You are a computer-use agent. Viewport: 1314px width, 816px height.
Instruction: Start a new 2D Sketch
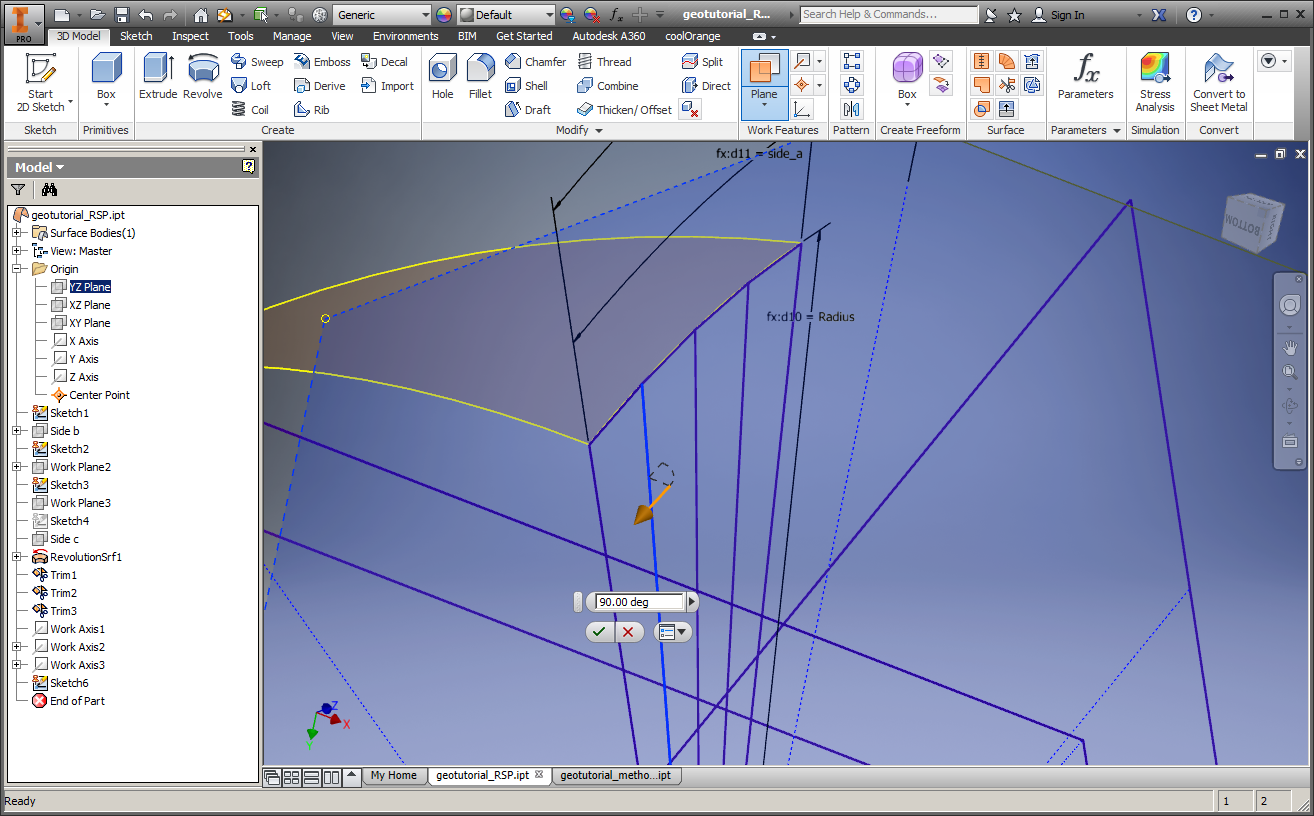pos(40,83)
